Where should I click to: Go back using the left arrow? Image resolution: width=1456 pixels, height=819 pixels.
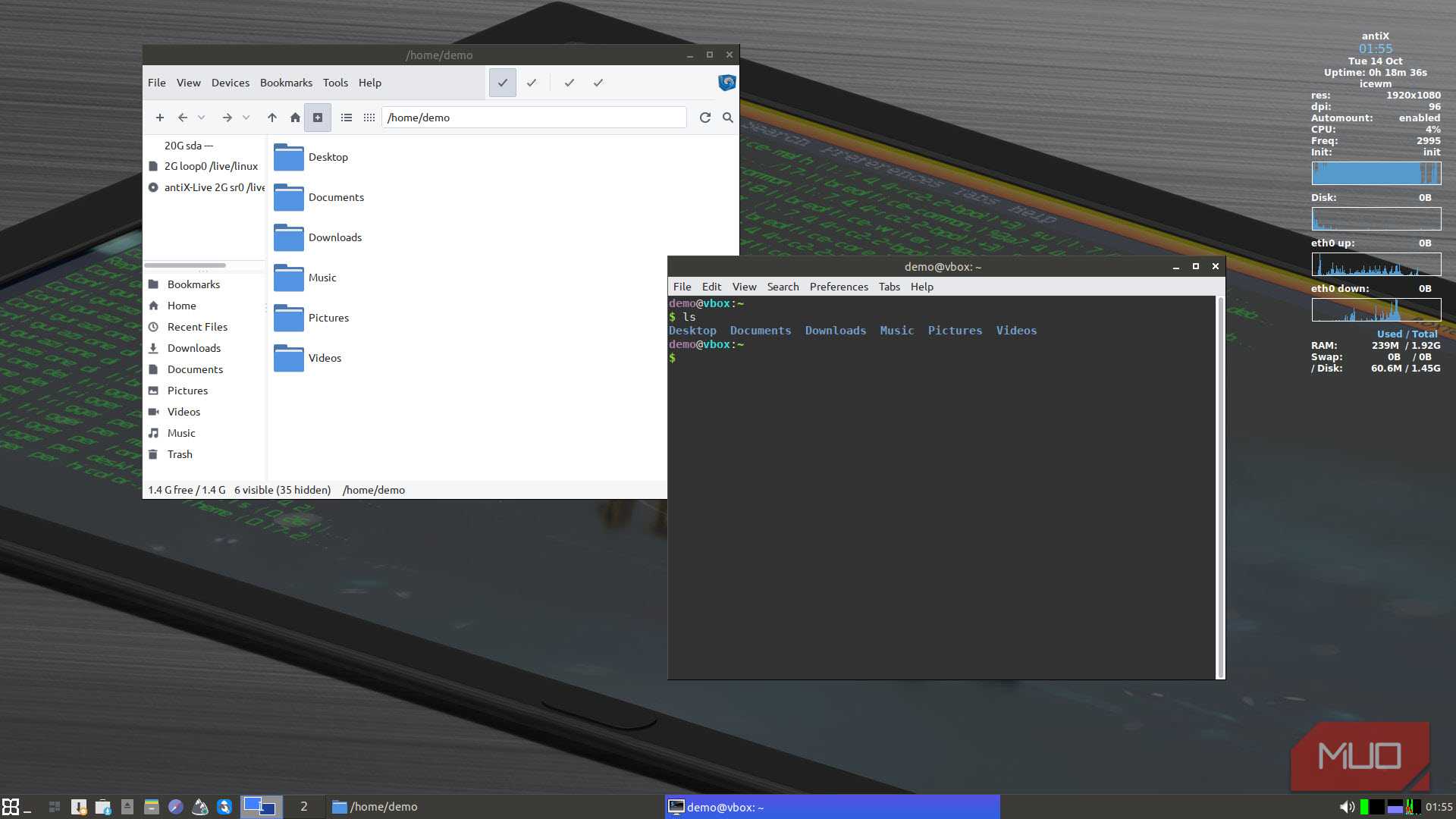[x=182, y=118]
